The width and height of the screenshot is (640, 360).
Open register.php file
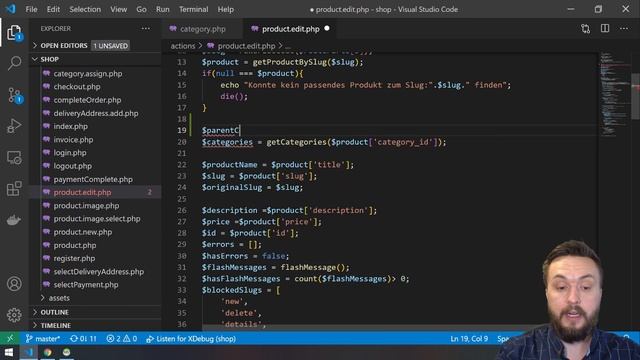click(74, 258)
